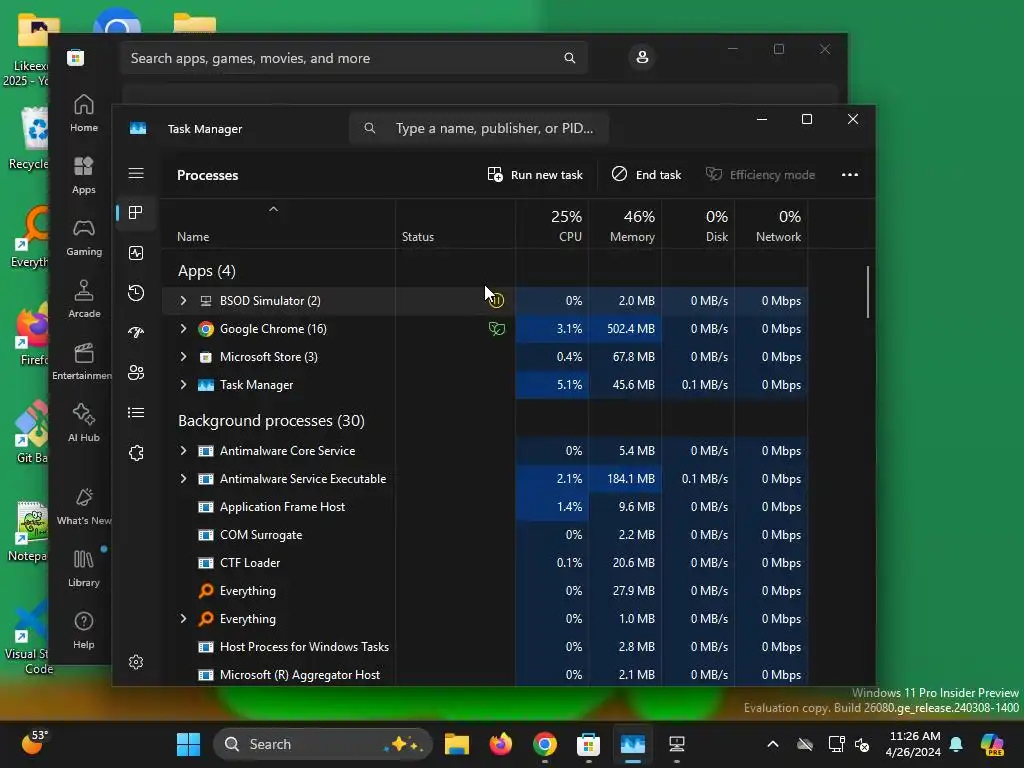Select Application Frame Host process row
This screenshot has height=768, width=1024.
point(485,507)
